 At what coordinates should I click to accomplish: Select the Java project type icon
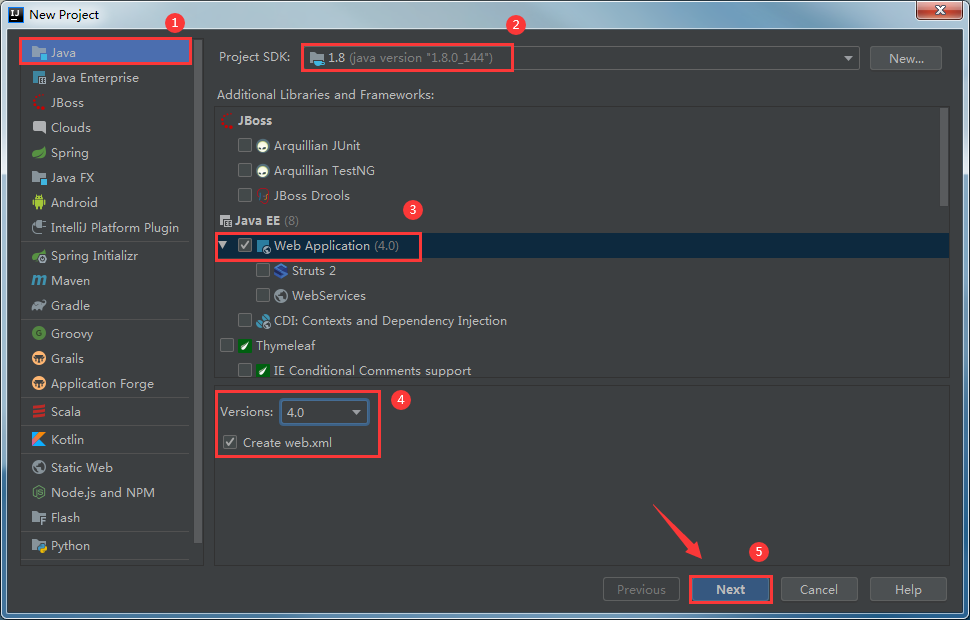tap(39, 53)
